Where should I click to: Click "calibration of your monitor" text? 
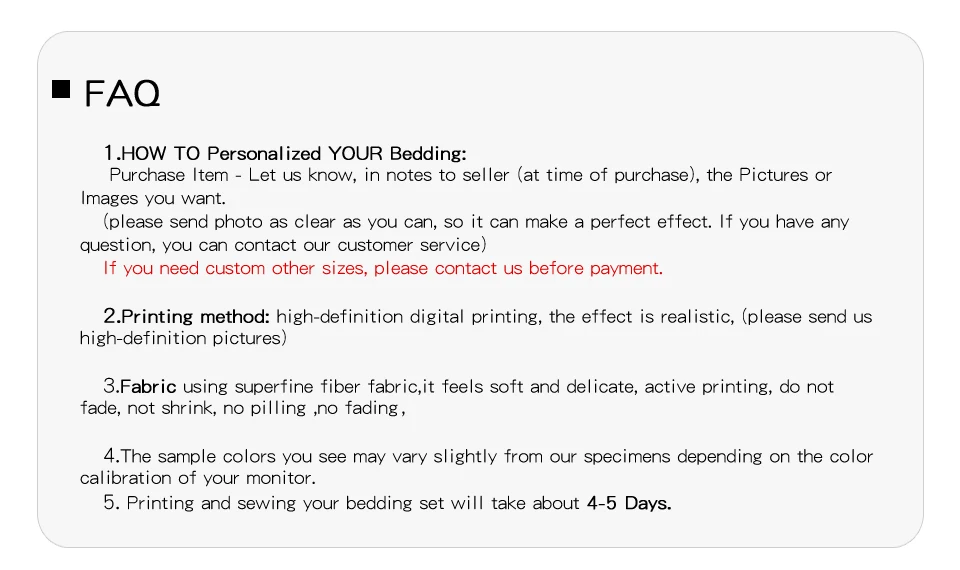(197, 478)
